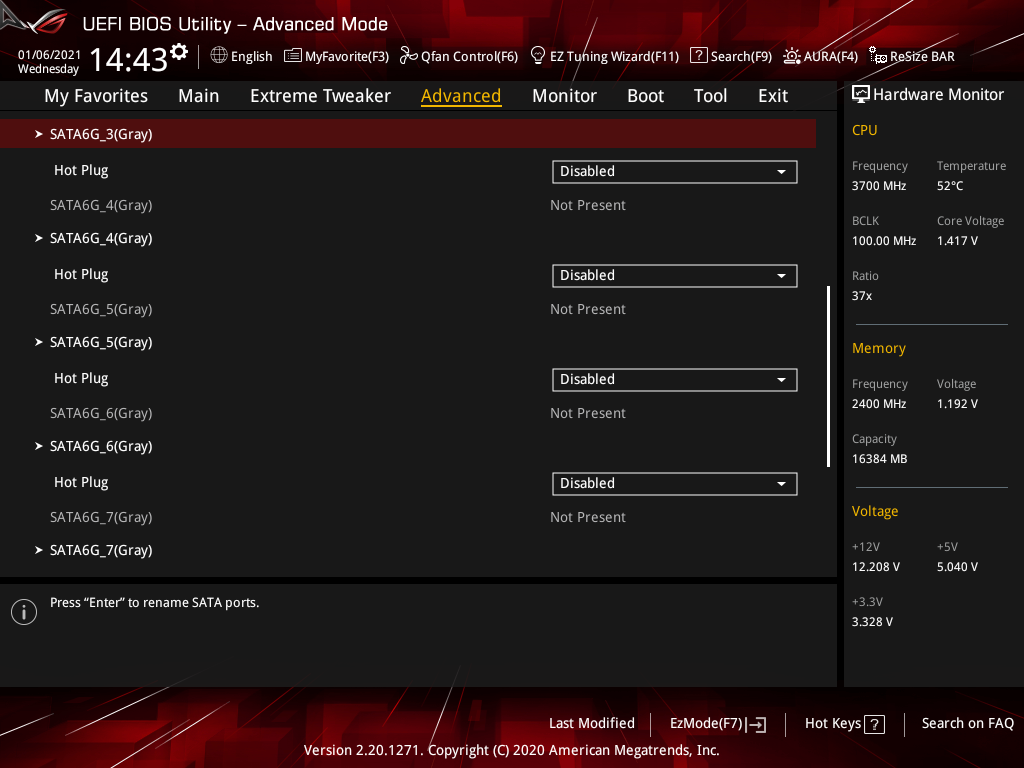Viewport: 1024px width, 768px height.
Task: Select the Advanced tab
Action: (461, 96)
